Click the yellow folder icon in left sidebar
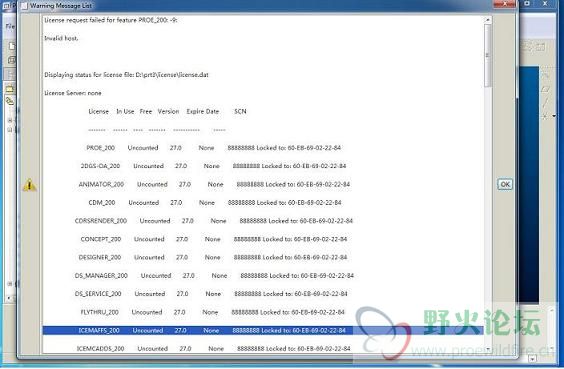 click(10, 87)
